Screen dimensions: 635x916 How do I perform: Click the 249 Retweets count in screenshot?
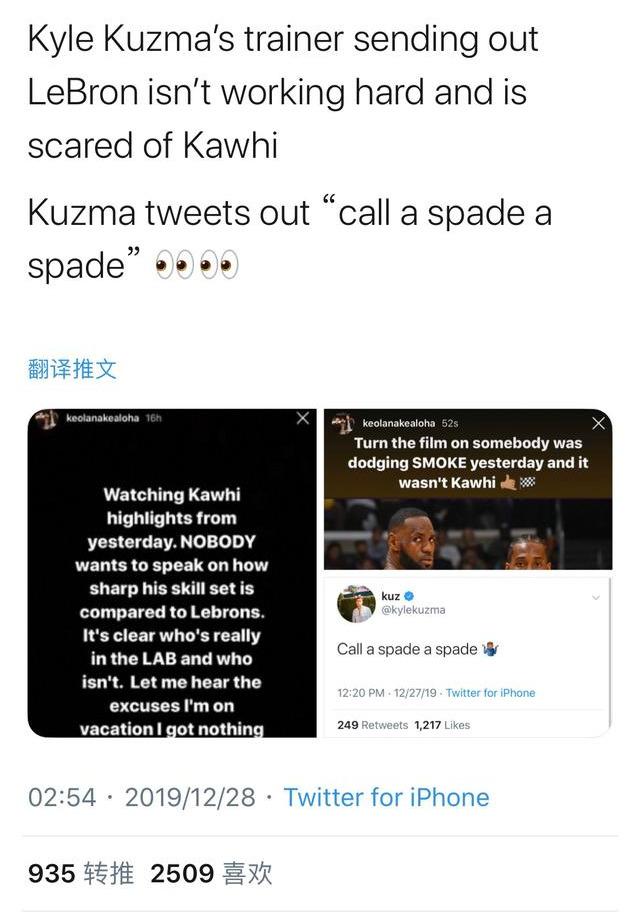pos(372,725)
